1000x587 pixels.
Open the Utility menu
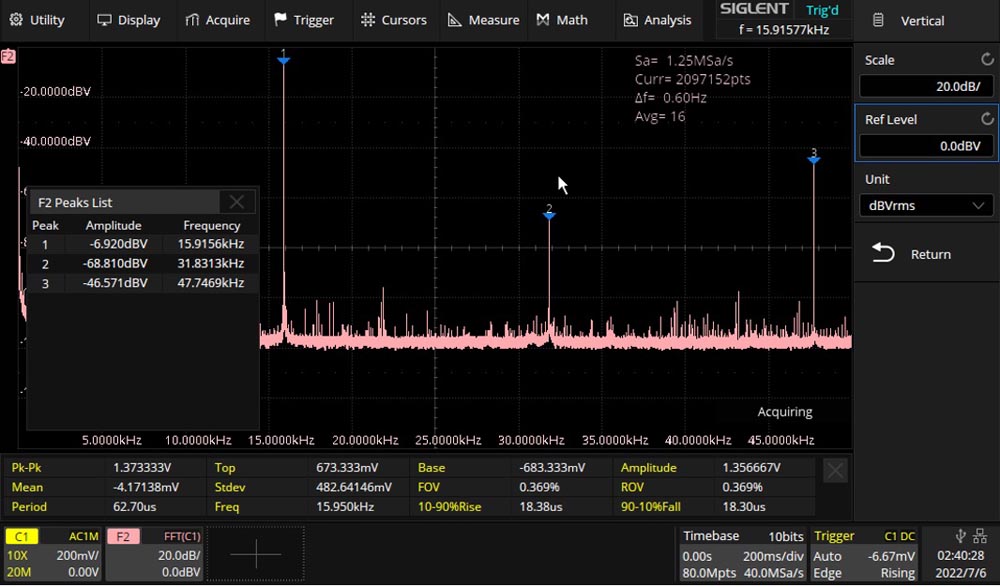(x=37, y=20)
